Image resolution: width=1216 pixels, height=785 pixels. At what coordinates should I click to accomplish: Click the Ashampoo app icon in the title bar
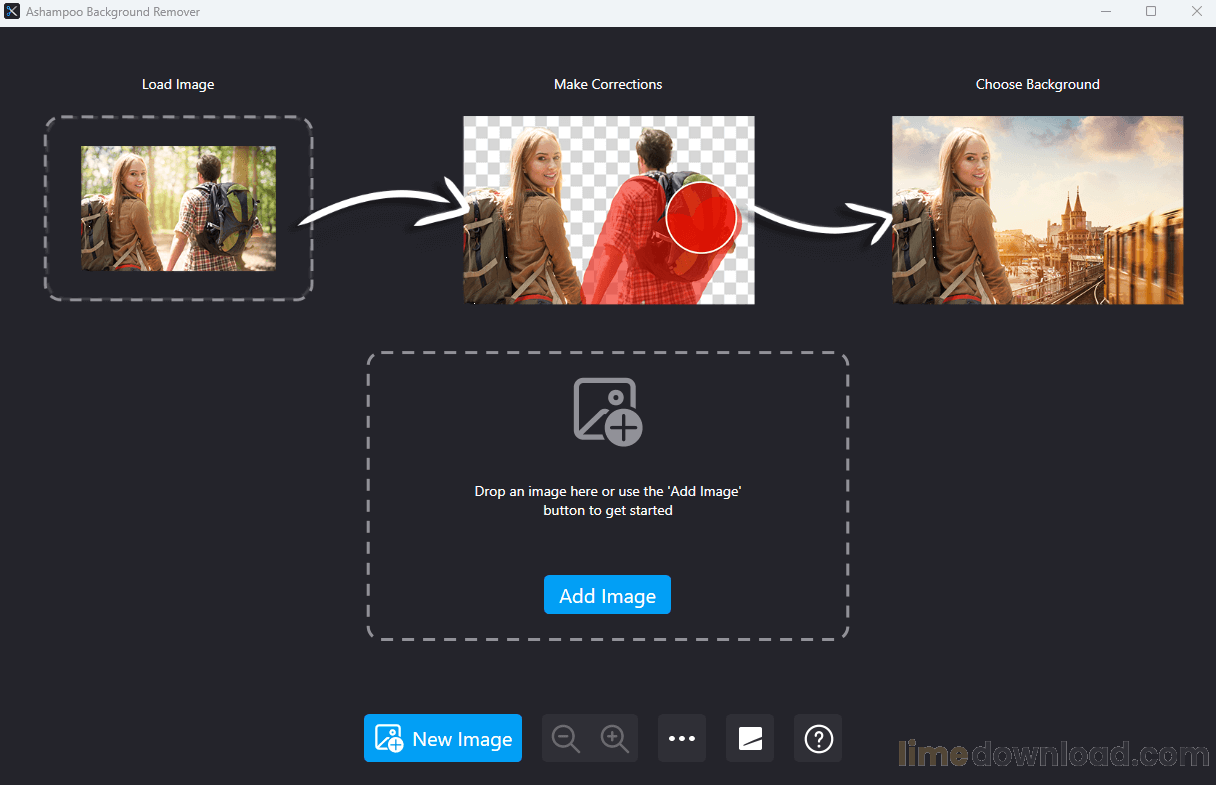tap(12, 12)
